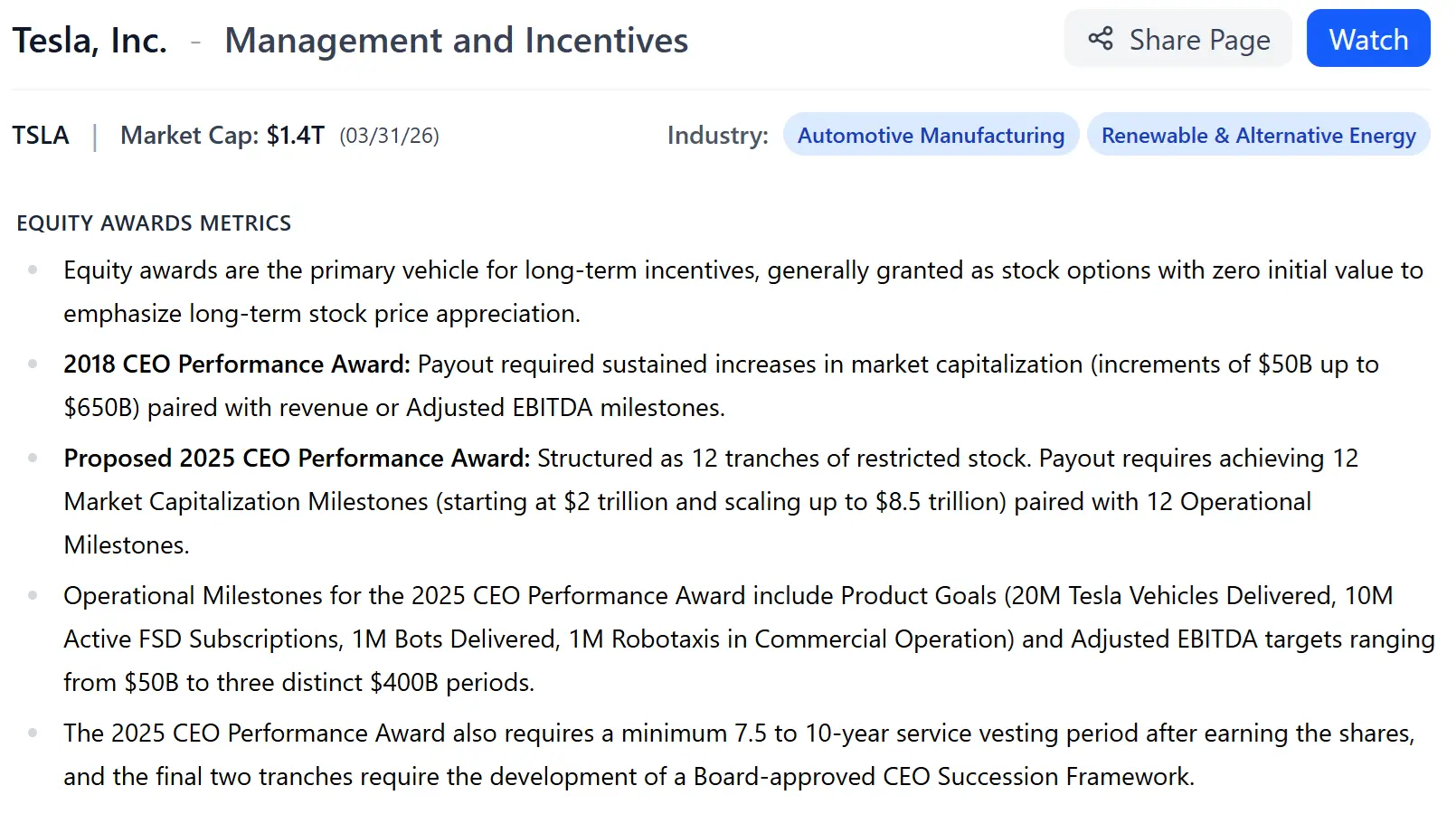This screenshot has width=1456, height=814.
Task: Open the Market Cap date details
Action: tap(388, 136)
